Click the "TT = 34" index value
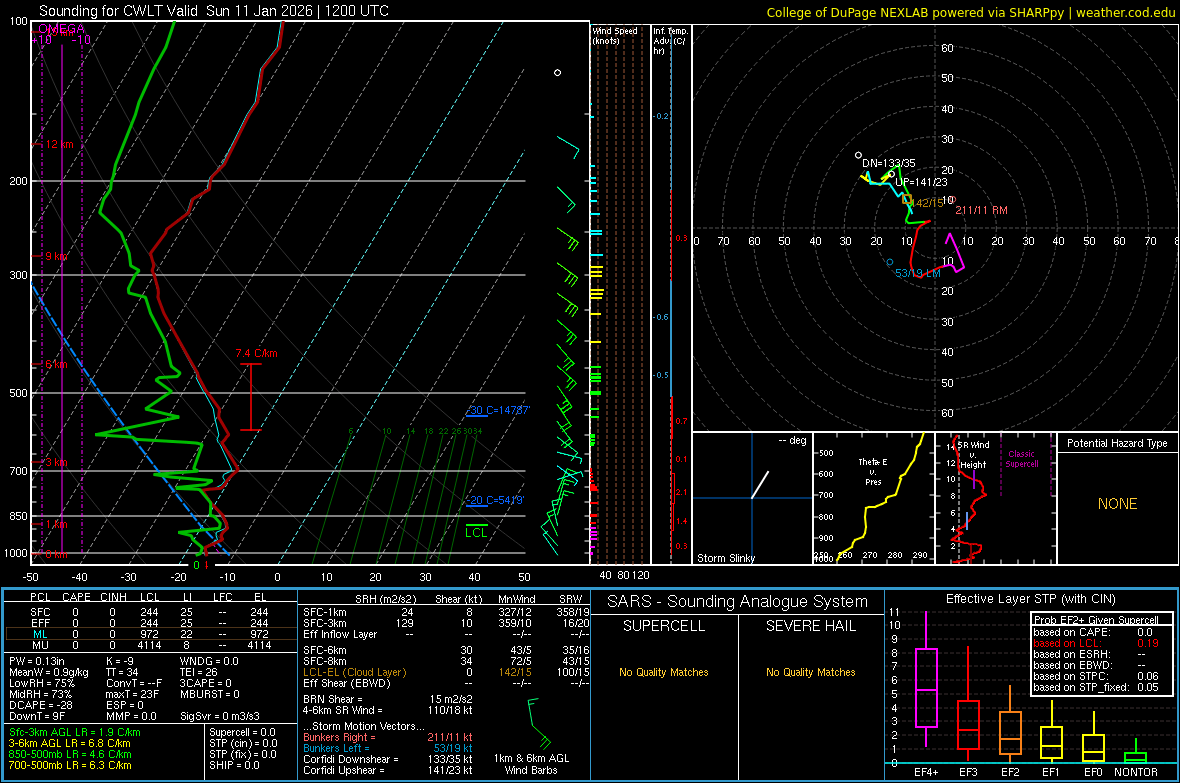The width and height of the screenshot is (1180, 783). 122,672
